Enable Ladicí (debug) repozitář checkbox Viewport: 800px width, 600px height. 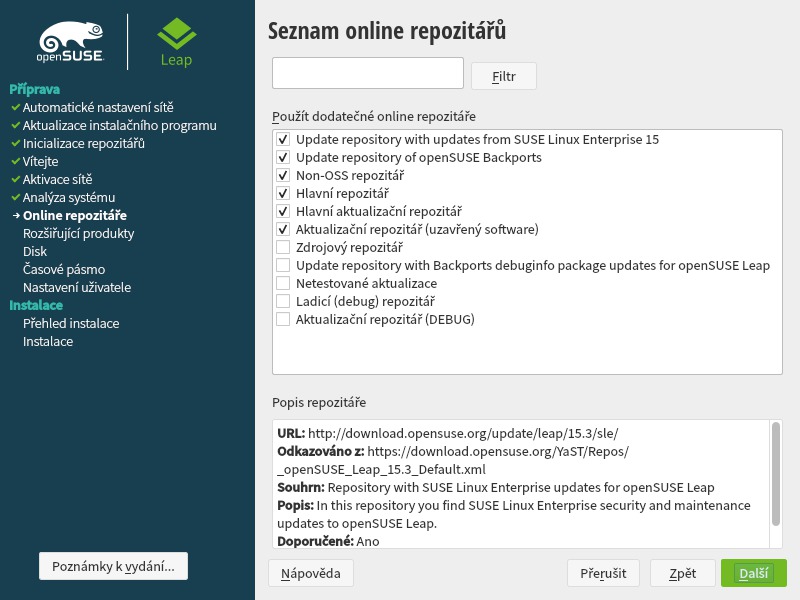pos(283,301)
